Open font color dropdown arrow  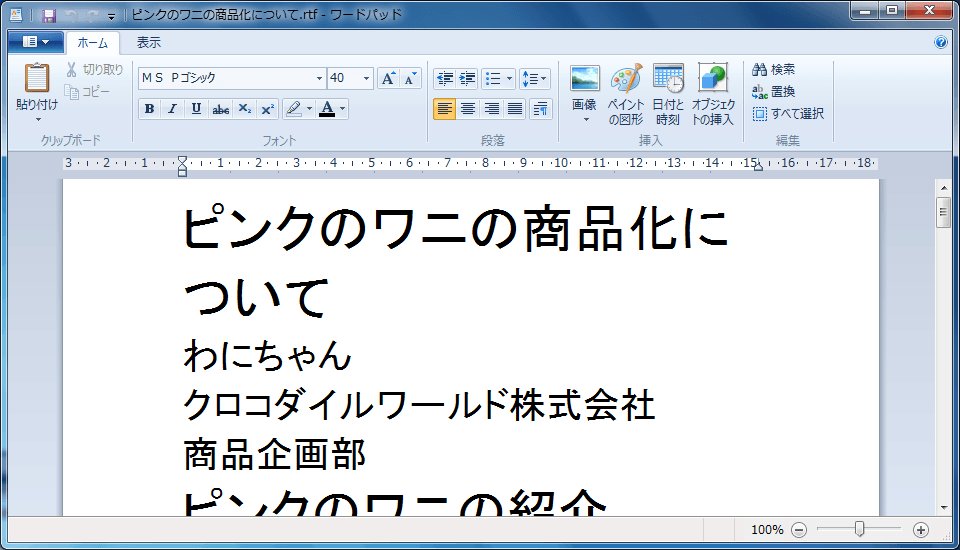tap(342, 109)
